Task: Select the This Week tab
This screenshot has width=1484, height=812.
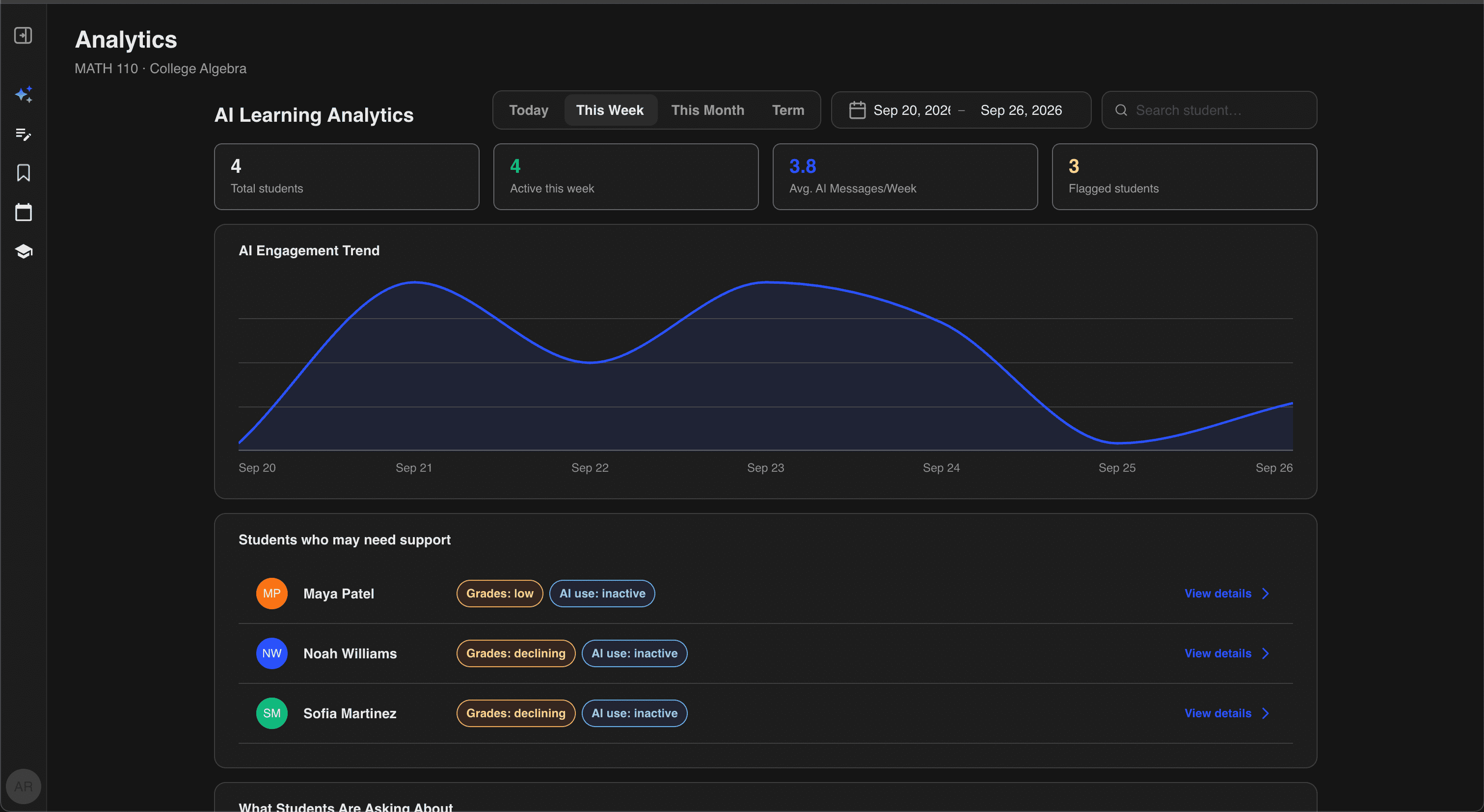Action: 610,110
